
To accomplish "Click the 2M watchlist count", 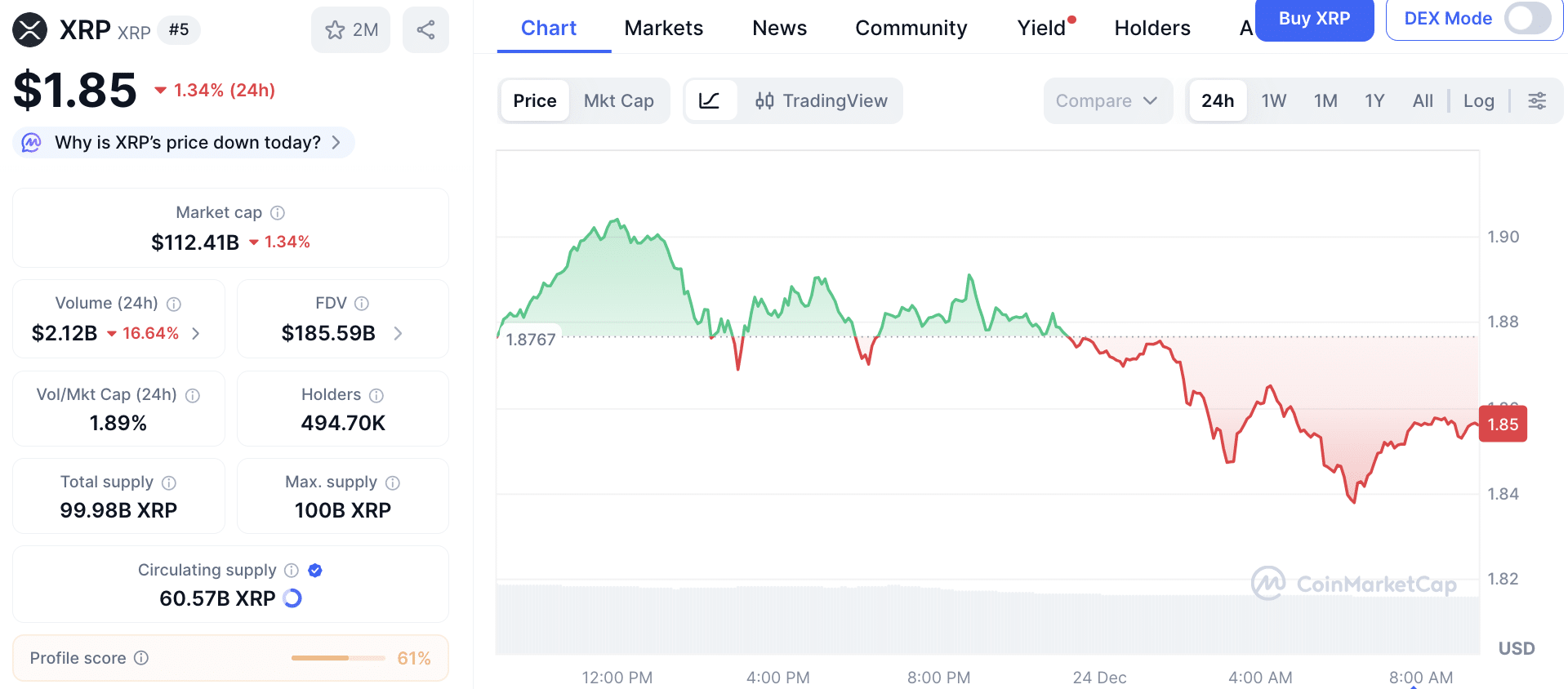I will point(365,30).
